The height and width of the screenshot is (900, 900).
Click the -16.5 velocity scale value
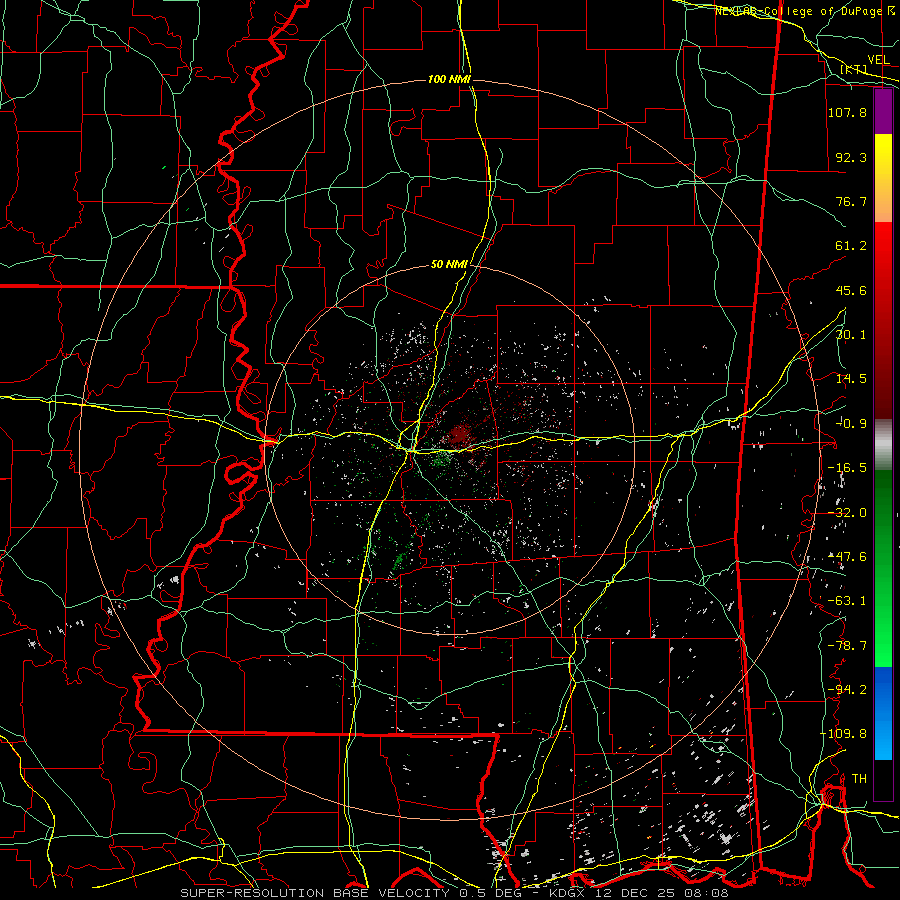pos(847,468)
